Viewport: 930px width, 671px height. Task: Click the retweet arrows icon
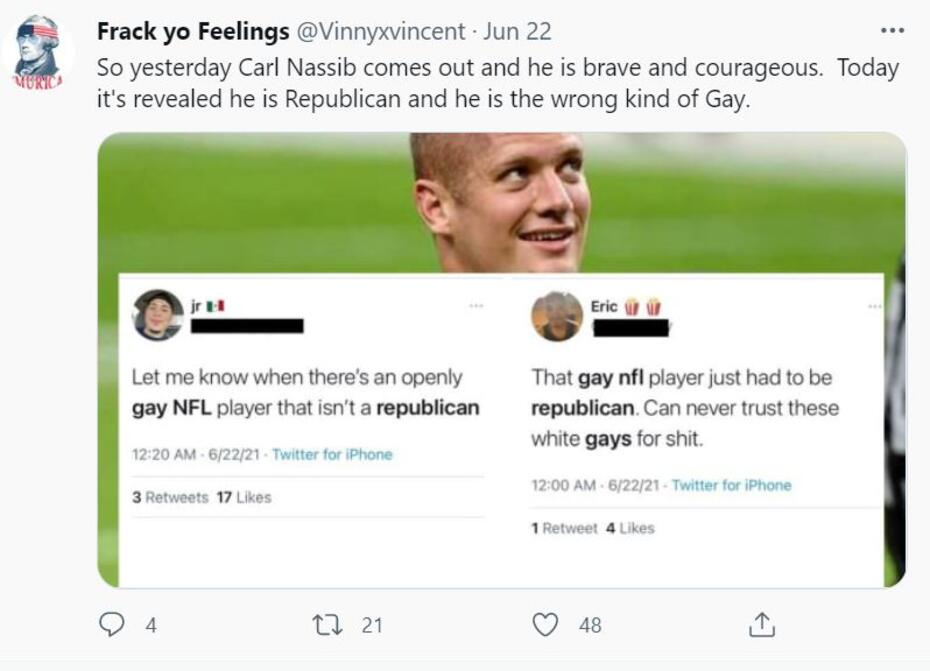point(327,625)
